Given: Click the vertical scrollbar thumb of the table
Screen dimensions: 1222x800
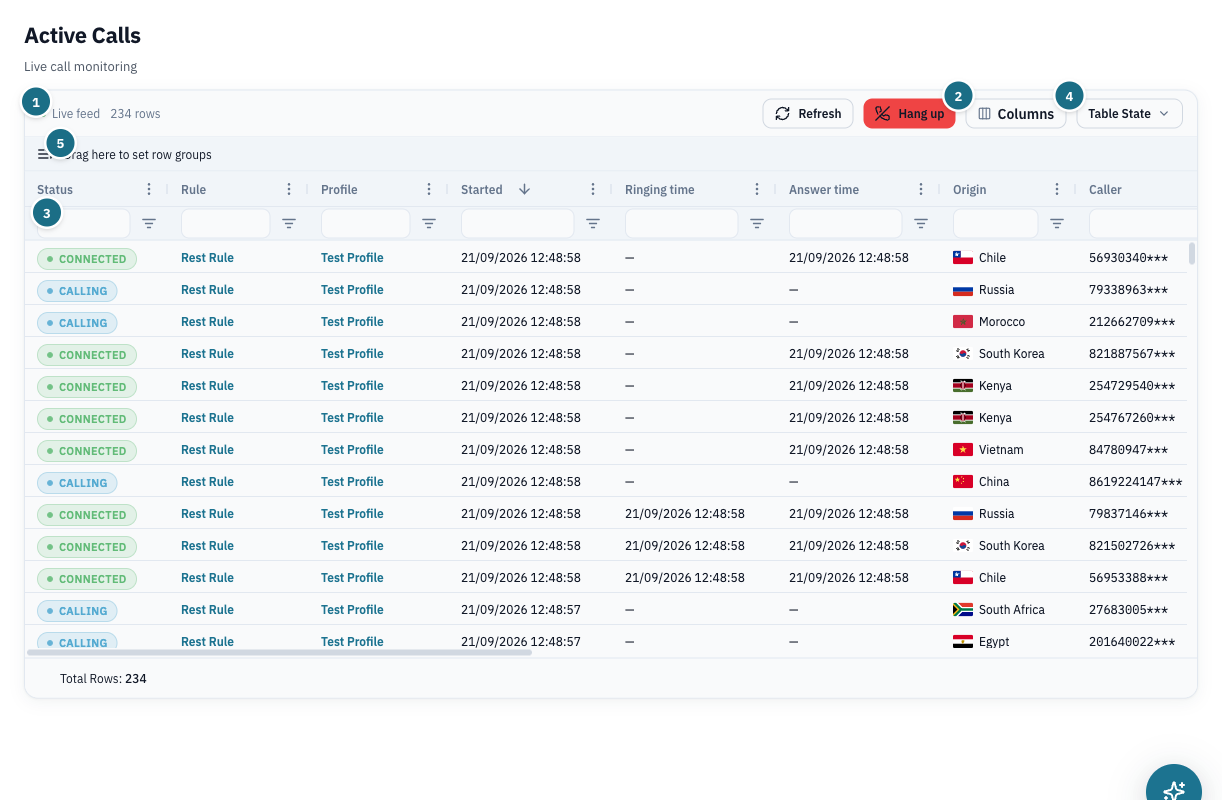Looking at the screenshot, I should 1191,253.
